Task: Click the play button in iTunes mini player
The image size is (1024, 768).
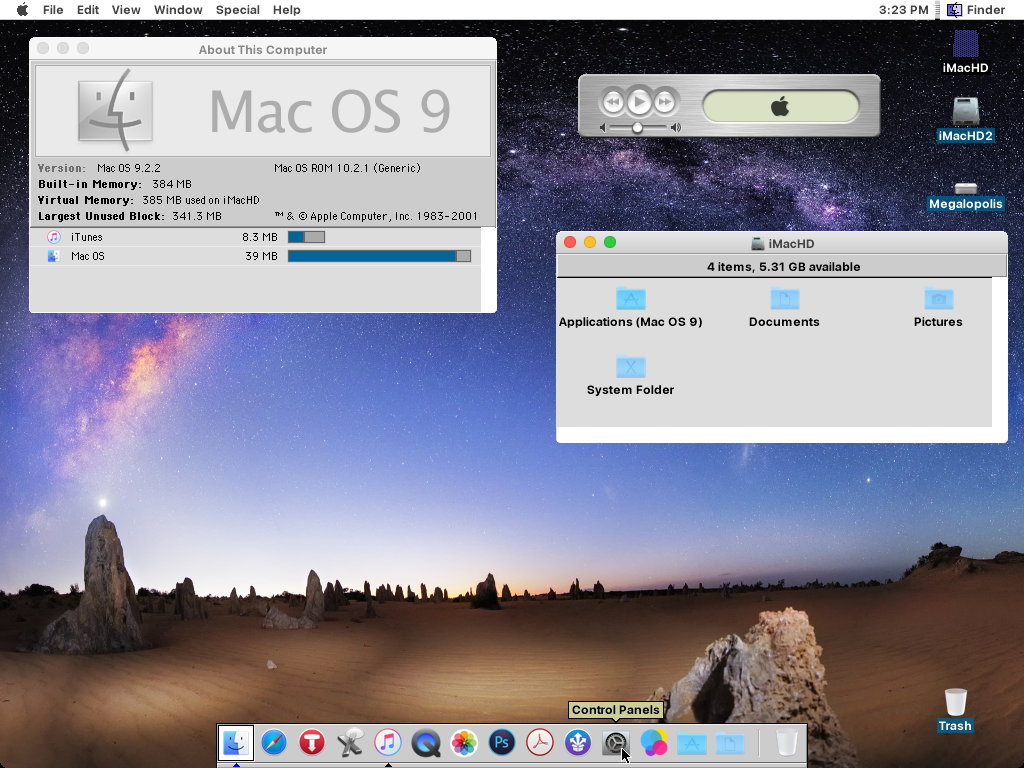Action: [x=639, y=102]
